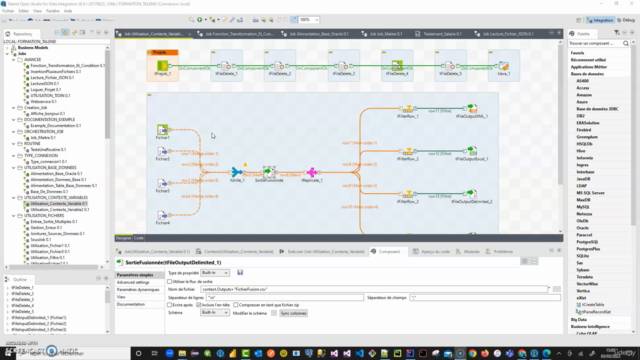Select the tFileOutputExcel_1 component
The image size is (640, 360).
tap(472, 151)
